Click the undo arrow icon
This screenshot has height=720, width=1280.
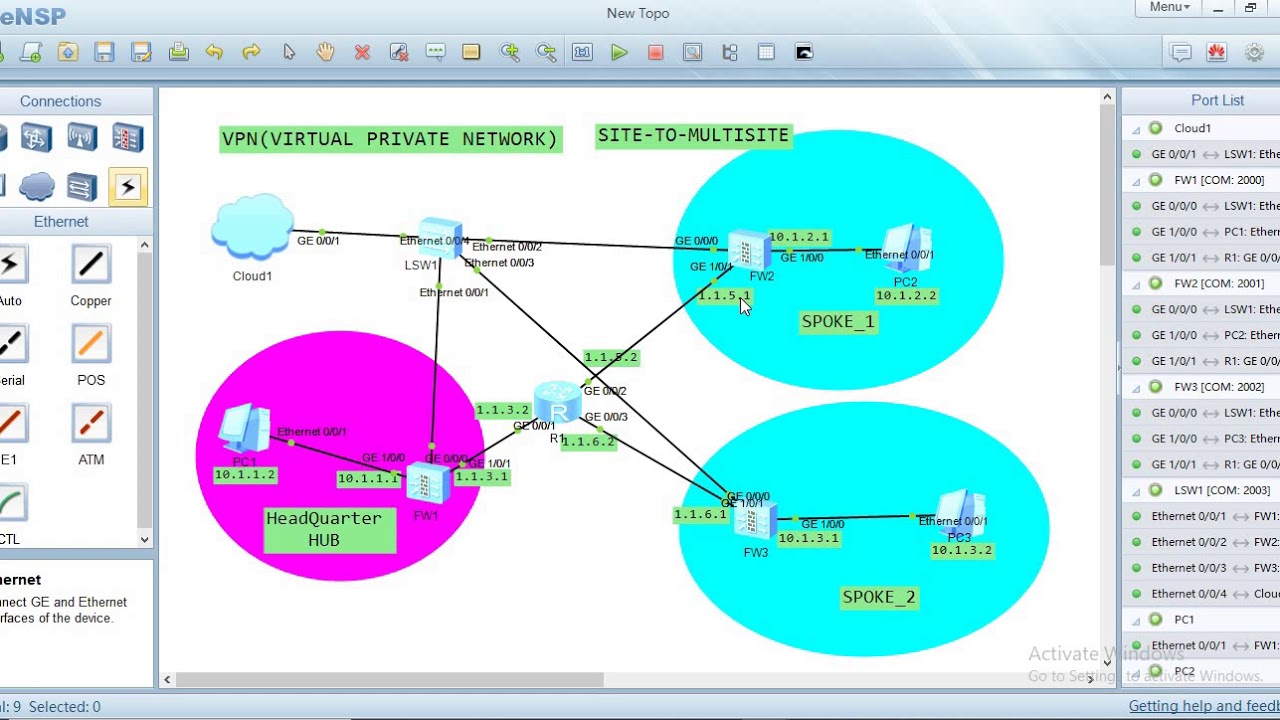(214, 52)
